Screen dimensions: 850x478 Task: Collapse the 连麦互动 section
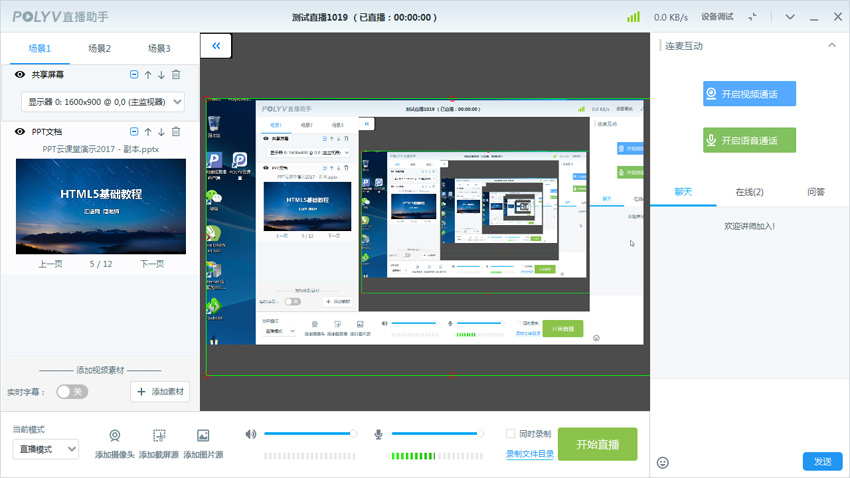(831, 46)
